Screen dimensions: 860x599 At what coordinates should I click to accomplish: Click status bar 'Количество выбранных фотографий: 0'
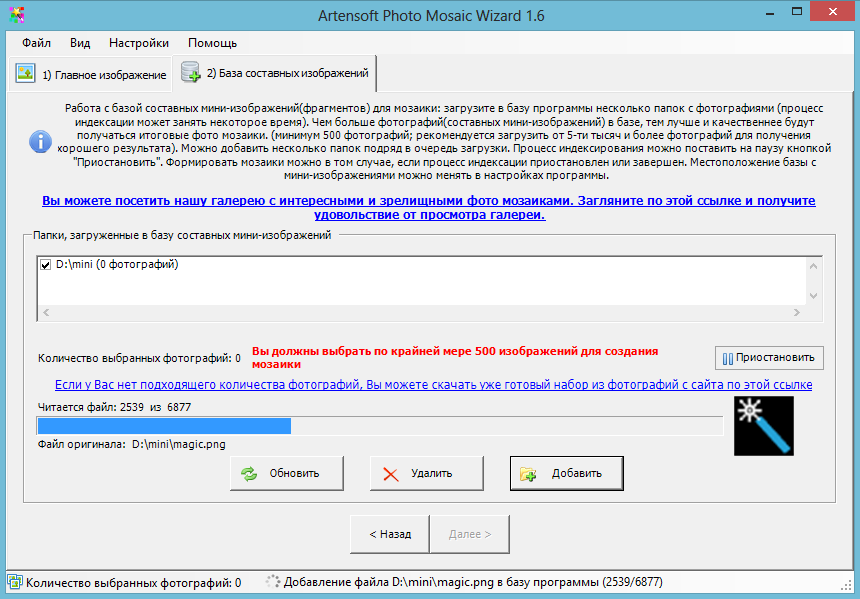(133, 583)
